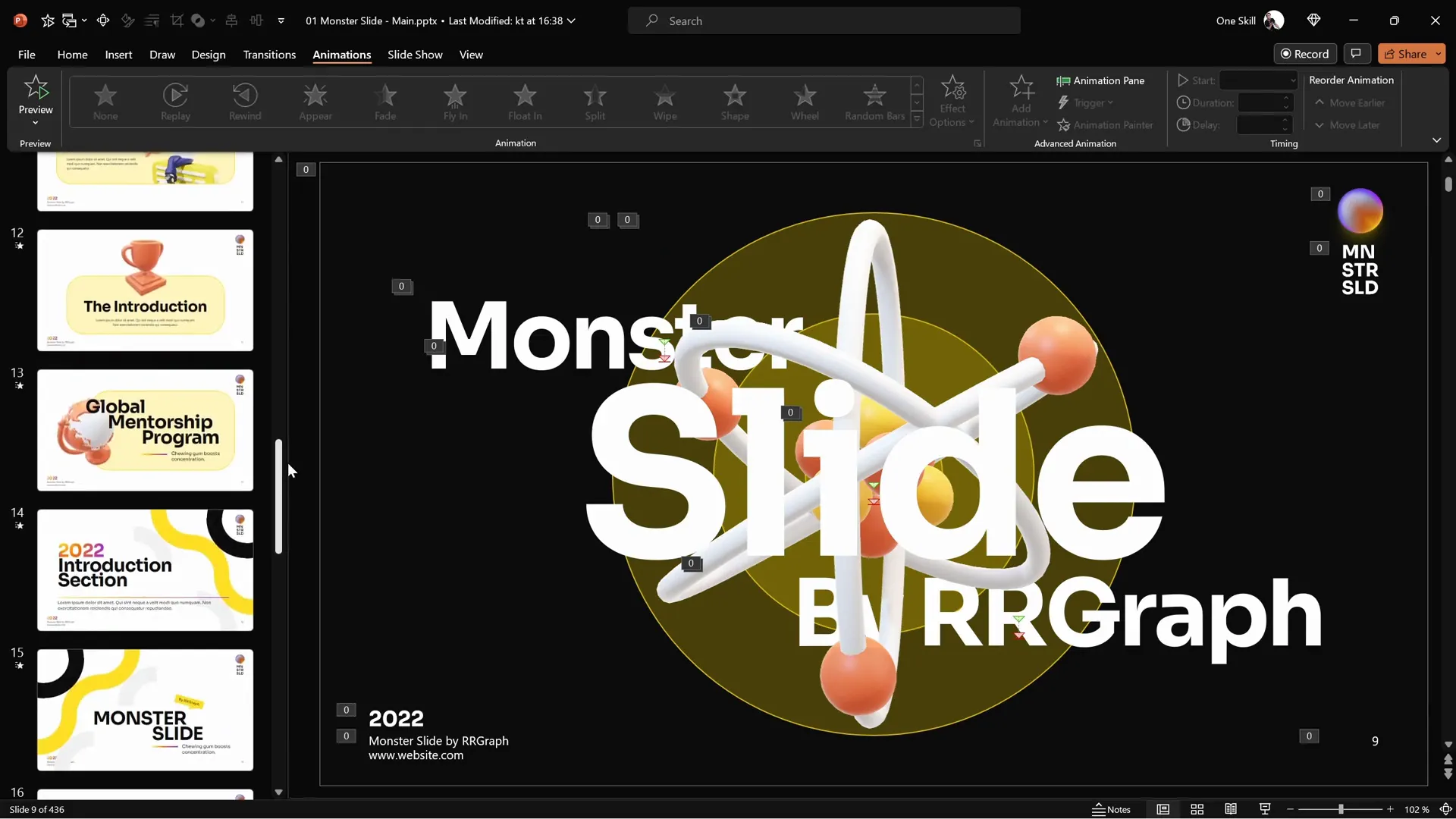Collapse the ribbon chevron

(x=1436, y=141)
